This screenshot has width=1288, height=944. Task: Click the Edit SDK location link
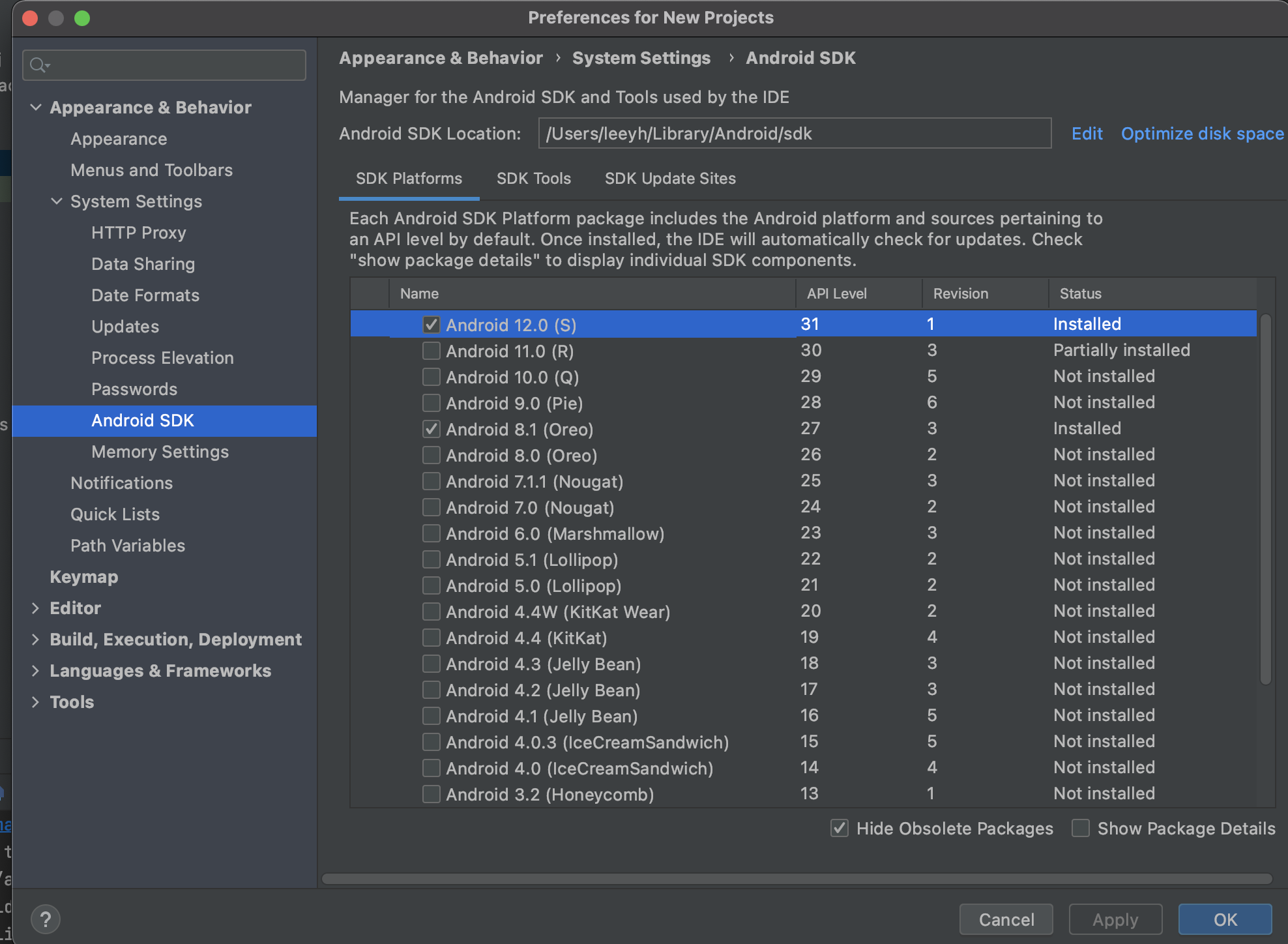coord(1087,134)
